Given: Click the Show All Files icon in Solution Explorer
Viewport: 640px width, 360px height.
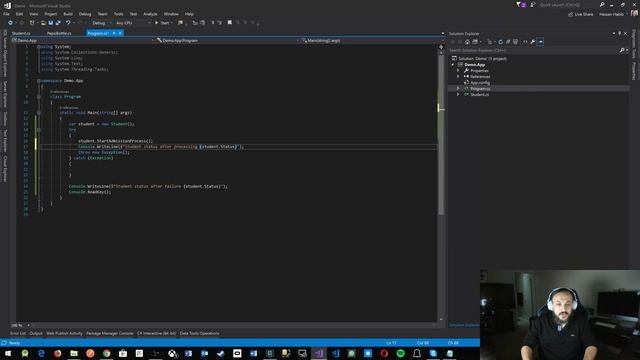Looking at the screenshot, I should pyautogui.click(x=516, y=42).
